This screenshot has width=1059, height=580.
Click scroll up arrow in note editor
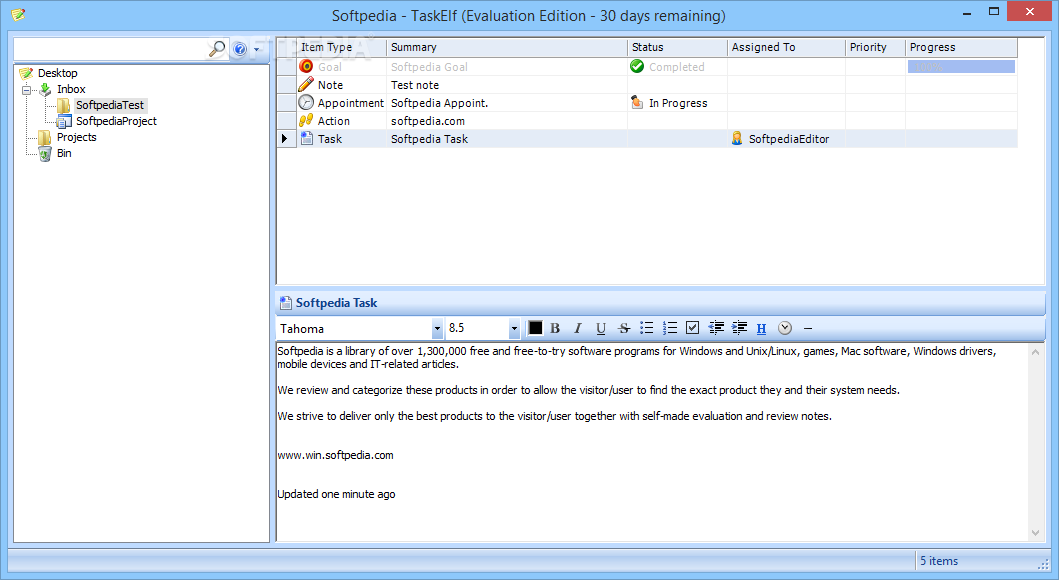click(x=1035, y=352)
